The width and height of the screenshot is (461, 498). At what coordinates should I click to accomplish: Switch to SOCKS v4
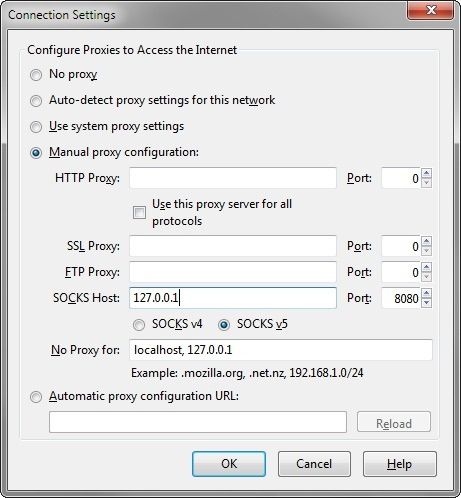point(139,325)
